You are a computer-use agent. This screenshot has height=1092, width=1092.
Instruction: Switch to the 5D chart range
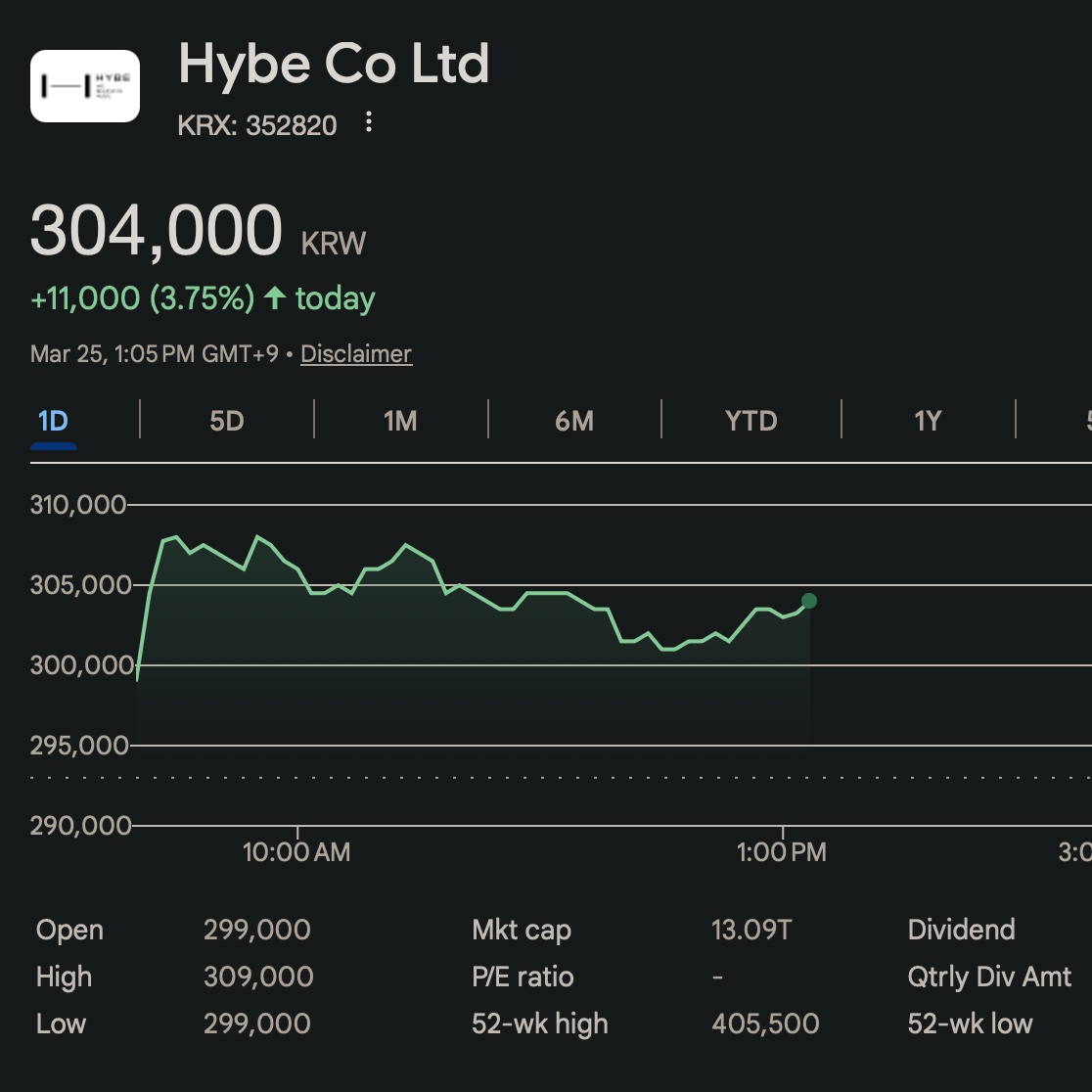pyautogui.click(x=226, y=421)
